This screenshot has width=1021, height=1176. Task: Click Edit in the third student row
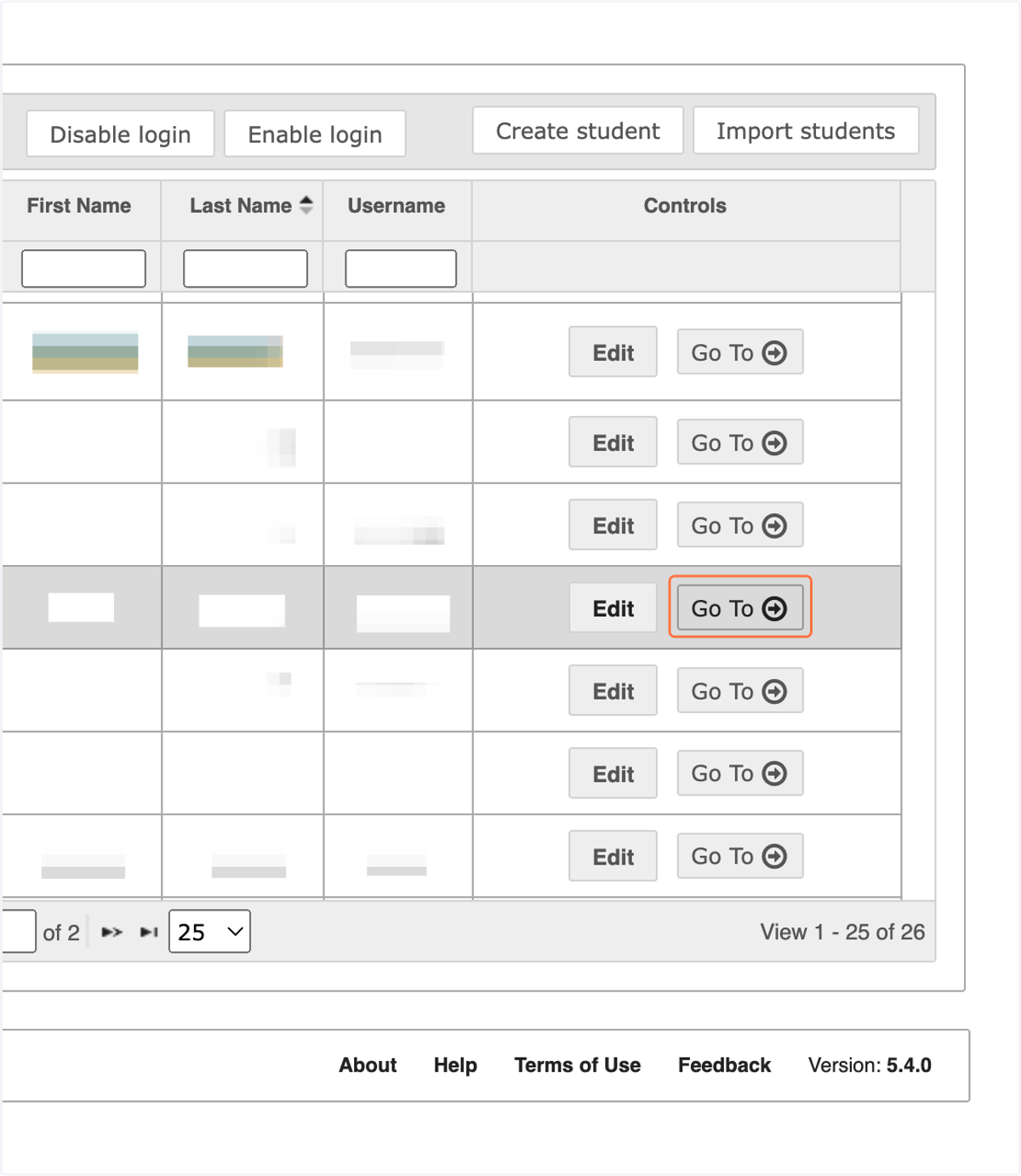(613, 526)
